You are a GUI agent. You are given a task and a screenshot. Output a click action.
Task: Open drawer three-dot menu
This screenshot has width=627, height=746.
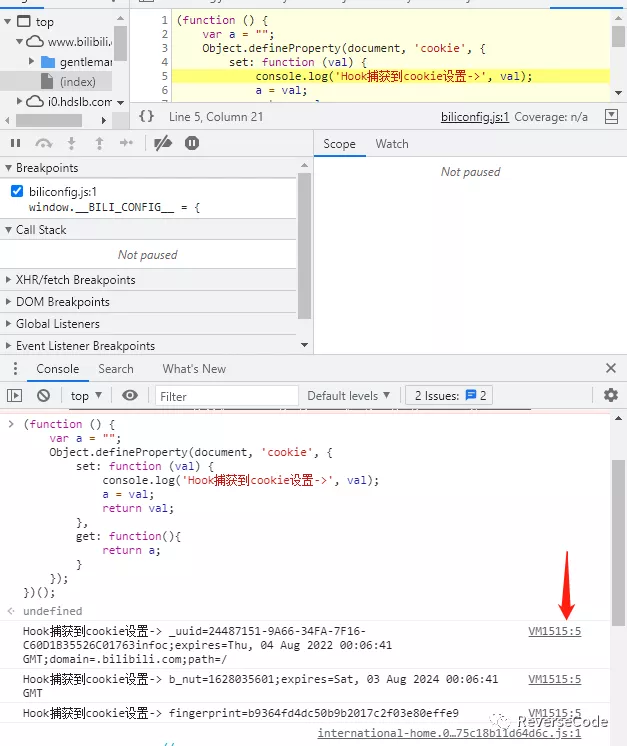coord(15,368)
